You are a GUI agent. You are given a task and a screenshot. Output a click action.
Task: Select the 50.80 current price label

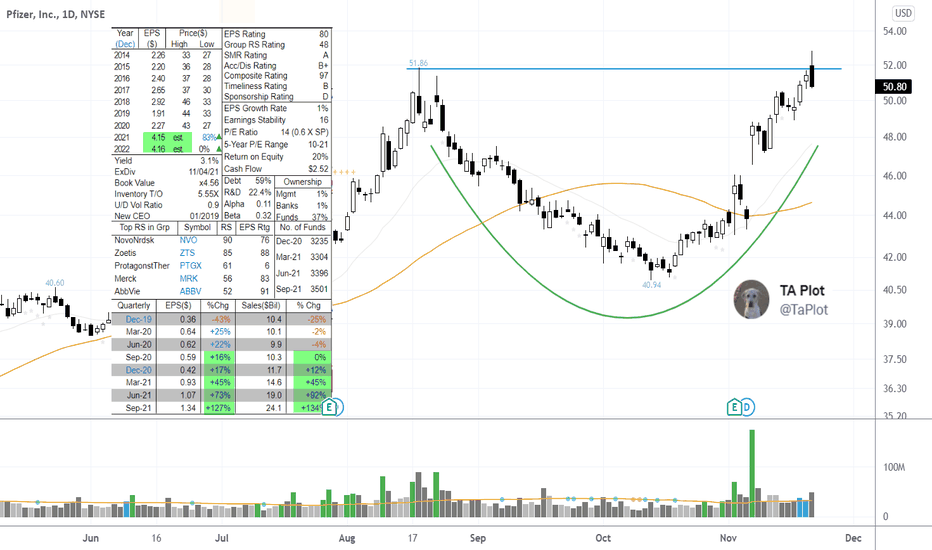click(x=894, y=87)
